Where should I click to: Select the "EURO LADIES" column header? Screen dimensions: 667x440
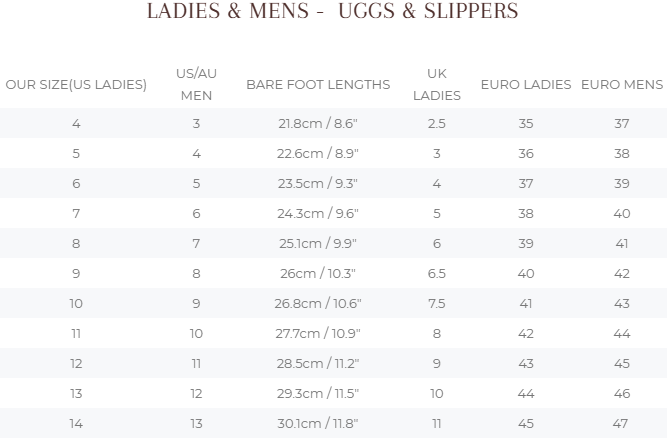[x=526, y=85]
